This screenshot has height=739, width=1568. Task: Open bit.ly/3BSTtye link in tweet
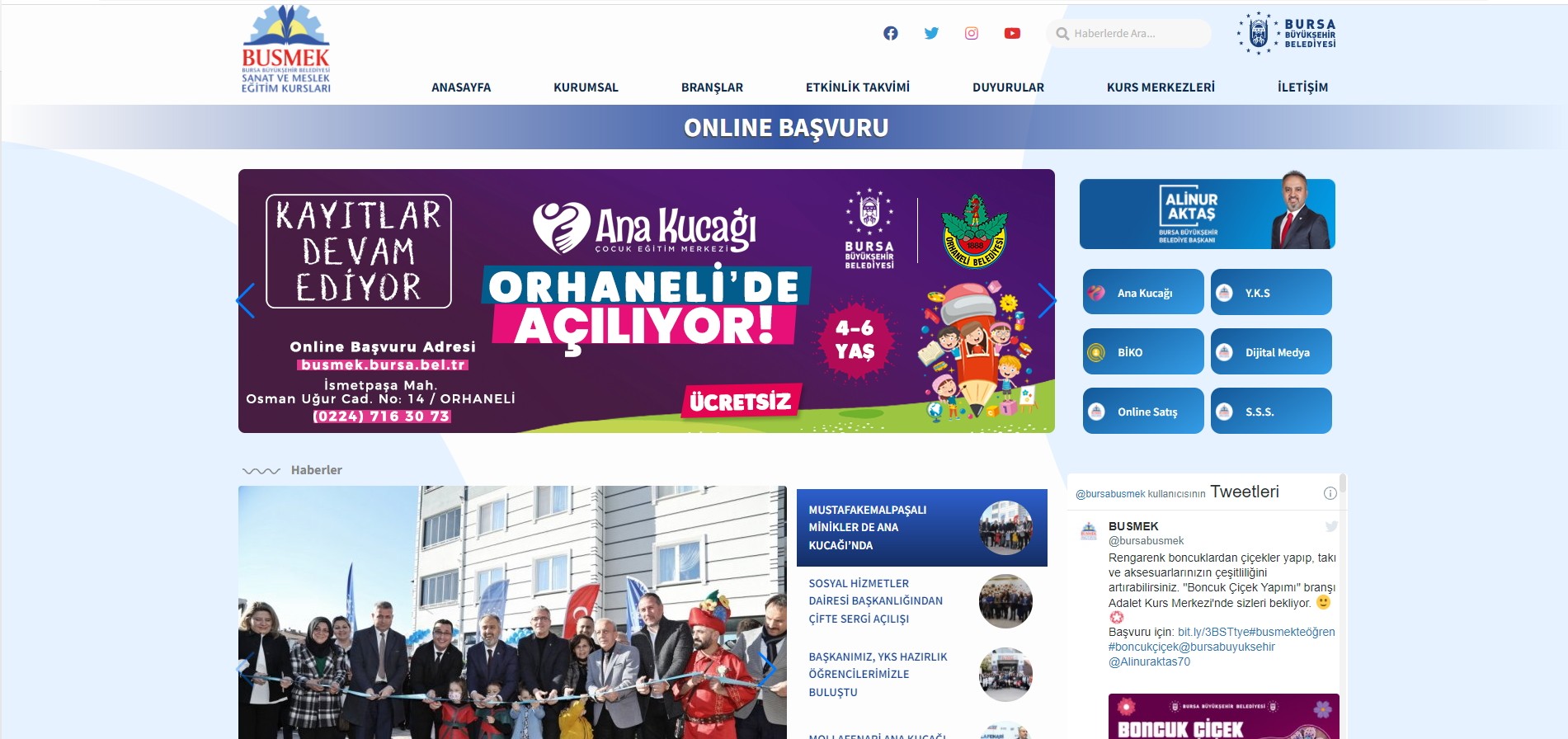tap(1213, 632)
